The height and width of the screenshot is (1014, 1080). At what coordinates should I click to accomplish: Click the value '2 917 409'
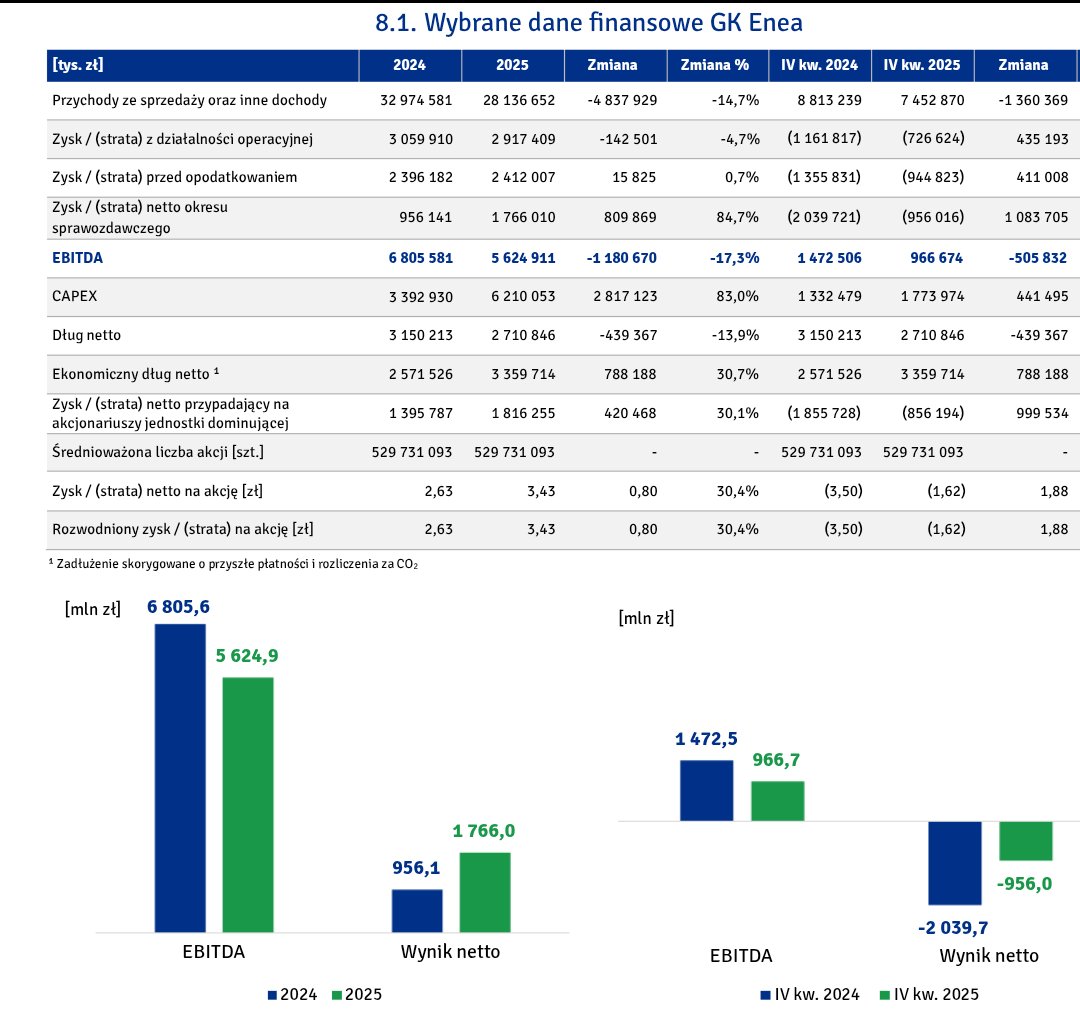coord(523,139)
